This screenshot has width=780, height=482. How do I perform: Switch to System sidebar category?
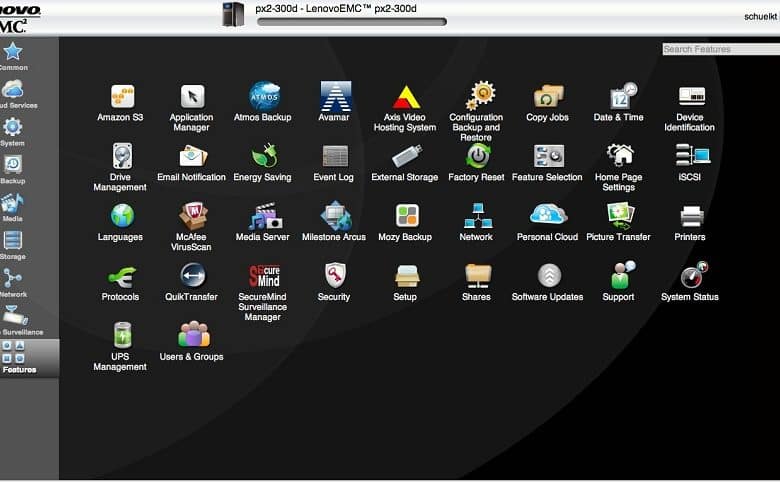point(12,132)
